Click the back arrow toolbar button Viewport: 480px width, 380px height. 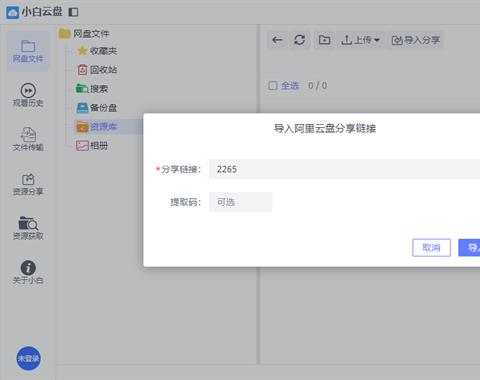(x=277, y=40)
